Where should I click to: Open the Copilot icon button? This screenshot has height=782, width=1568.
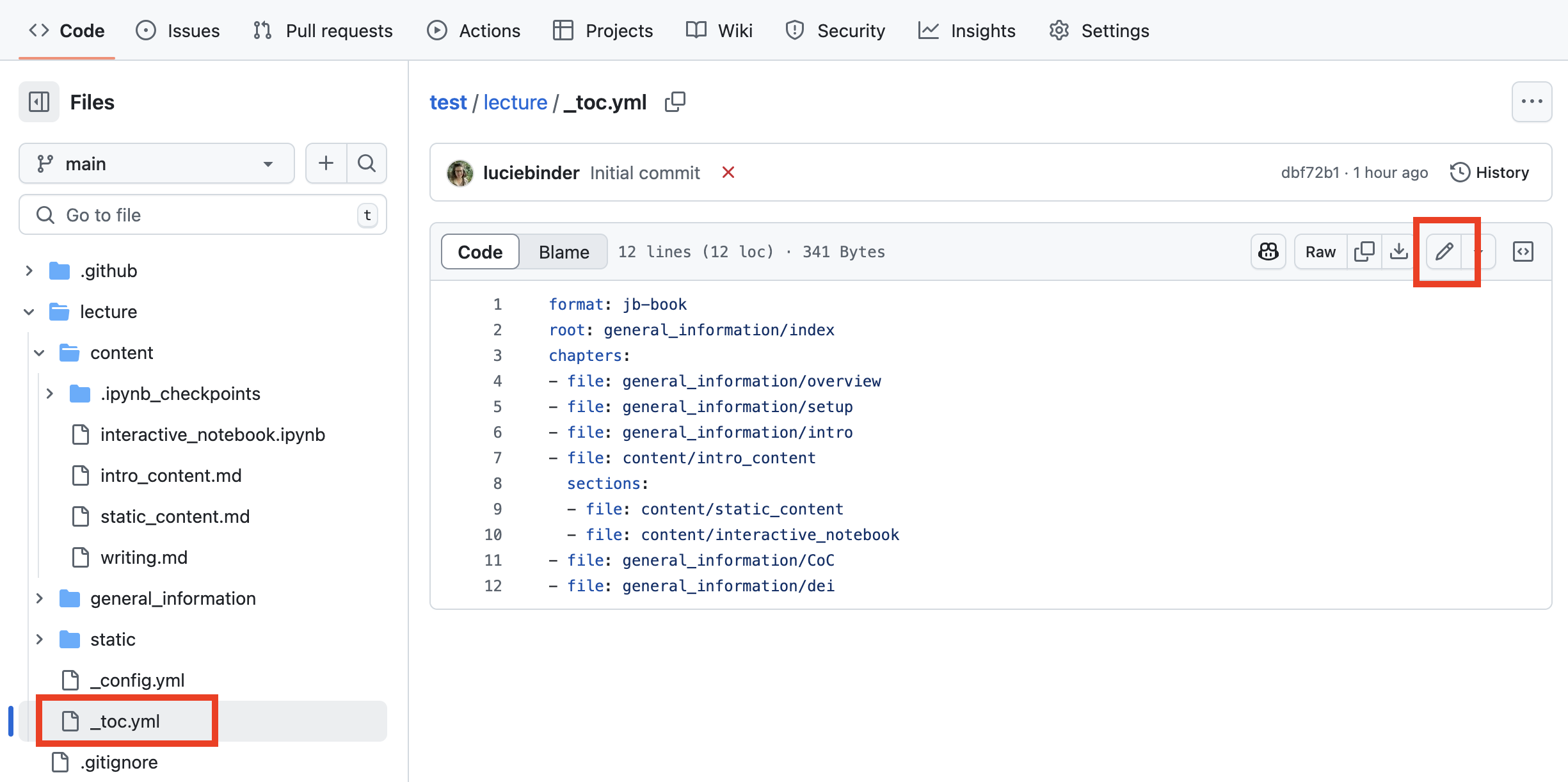pyautogui.click(x=1268, y=251)
